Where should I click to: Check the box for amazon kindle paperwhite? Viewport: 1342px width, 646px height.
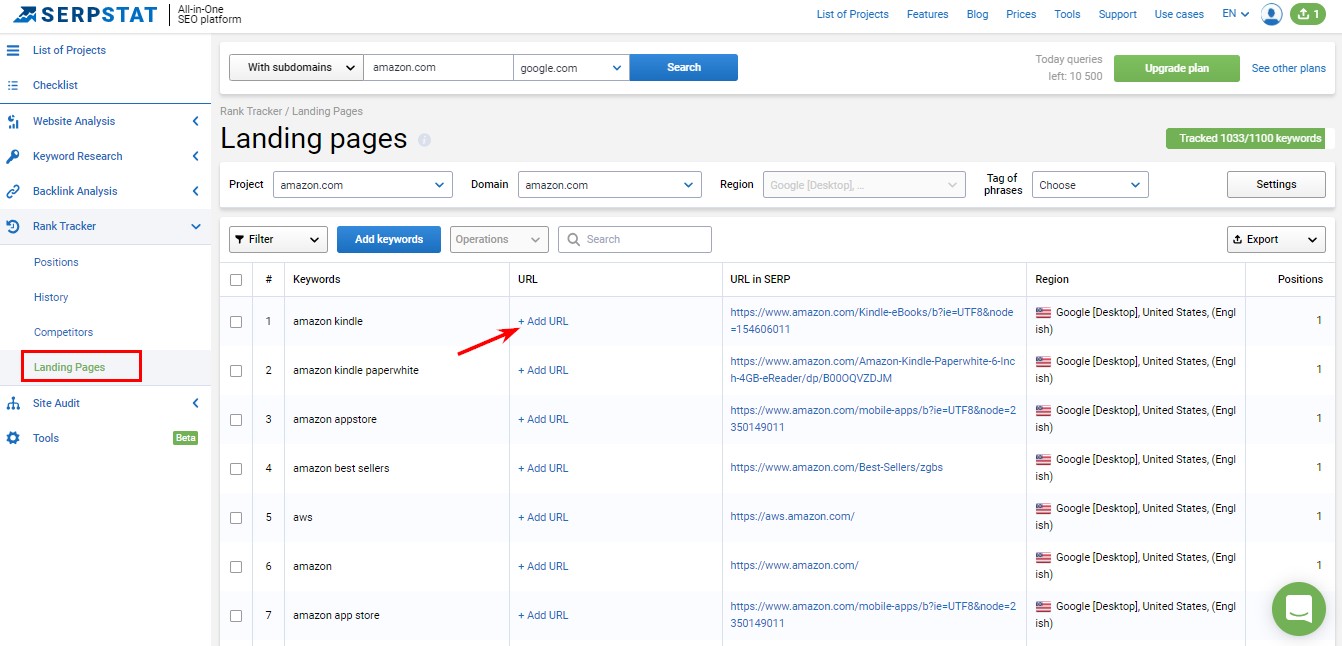[236, 371]
